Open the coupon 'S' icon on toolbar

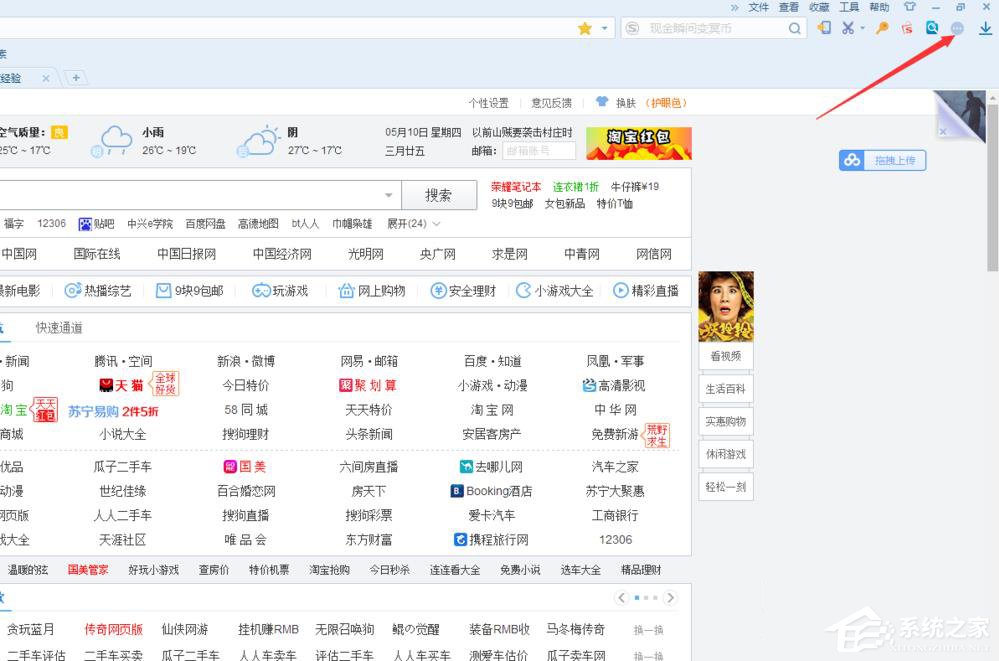point(908,28)
